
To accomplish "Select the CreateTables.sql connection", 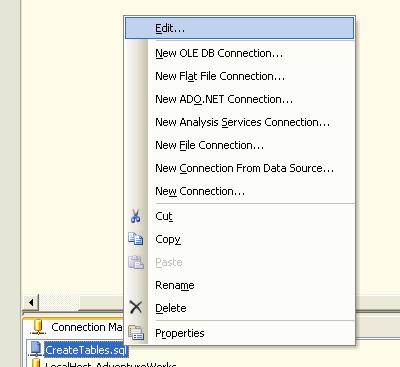I will pyautogui.click(x=86, y=350).
